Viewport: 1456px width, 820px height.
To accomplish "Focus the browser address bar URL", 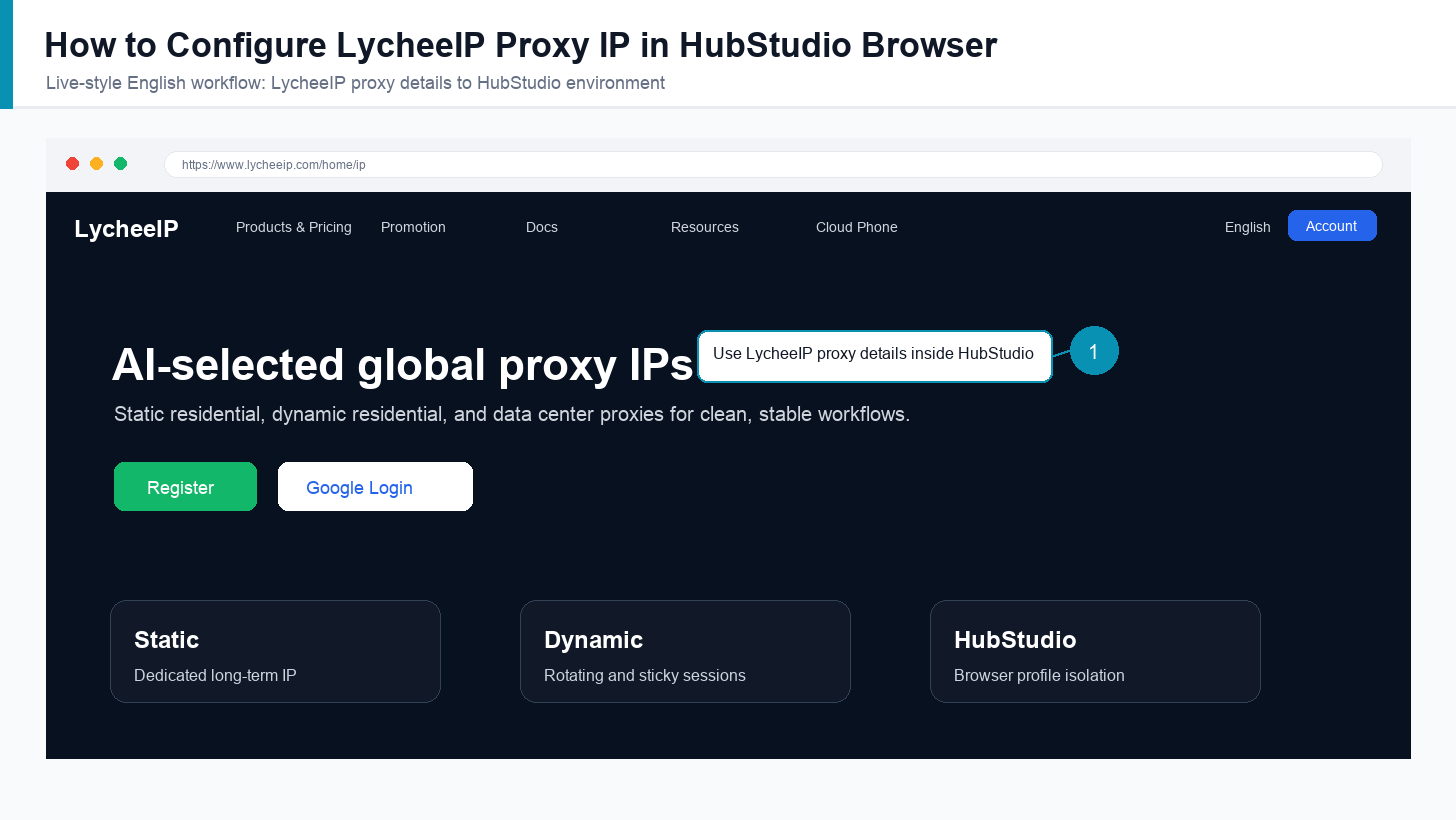I will click(x=773, y=164).
